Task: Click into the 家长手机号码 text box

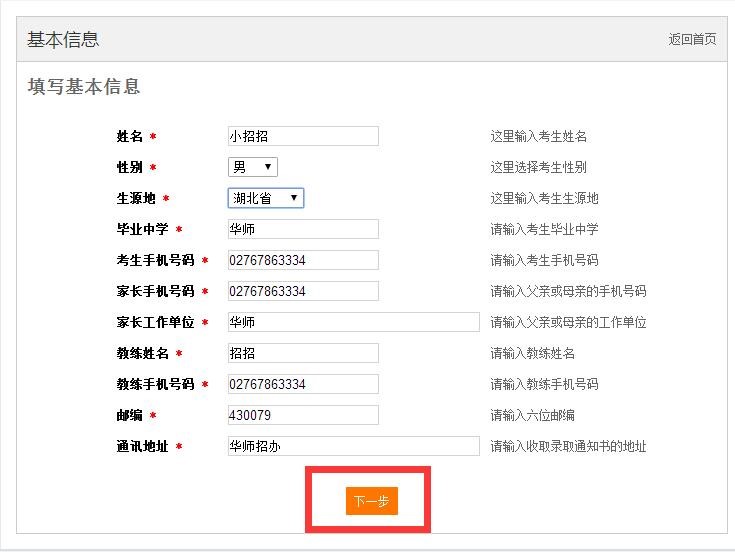Action: pos(303,291)
